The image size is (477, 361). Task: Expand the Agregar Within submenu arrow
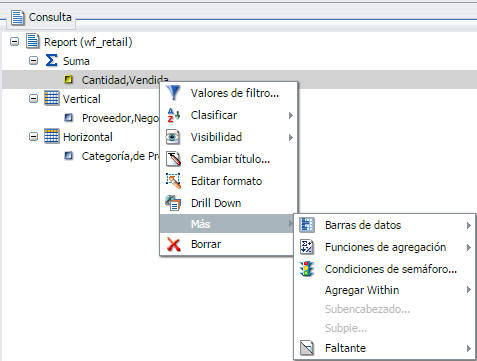pyautogui.click(x=469, y=290)
